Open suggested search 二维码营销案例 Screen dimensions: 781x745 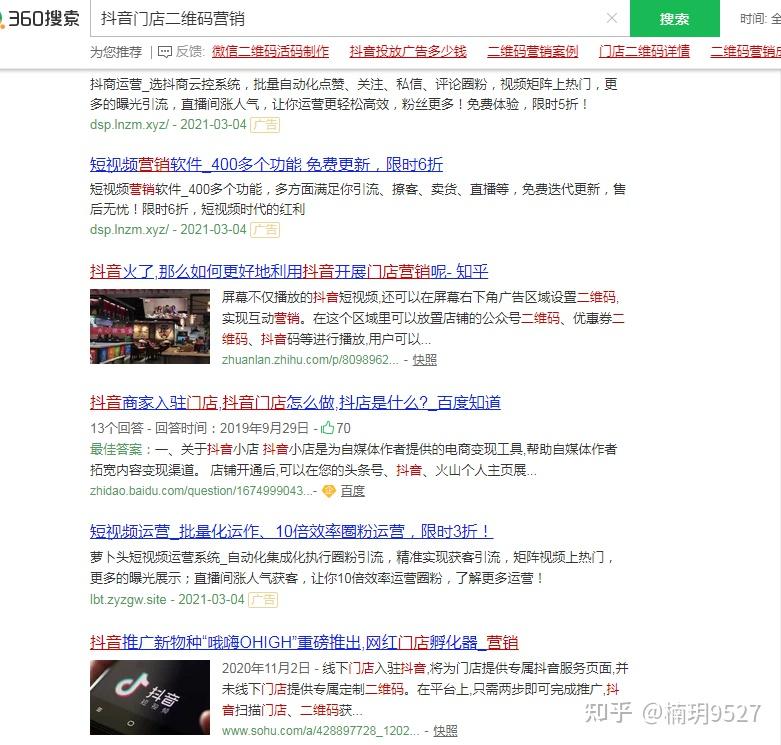[x=532, y=51]
